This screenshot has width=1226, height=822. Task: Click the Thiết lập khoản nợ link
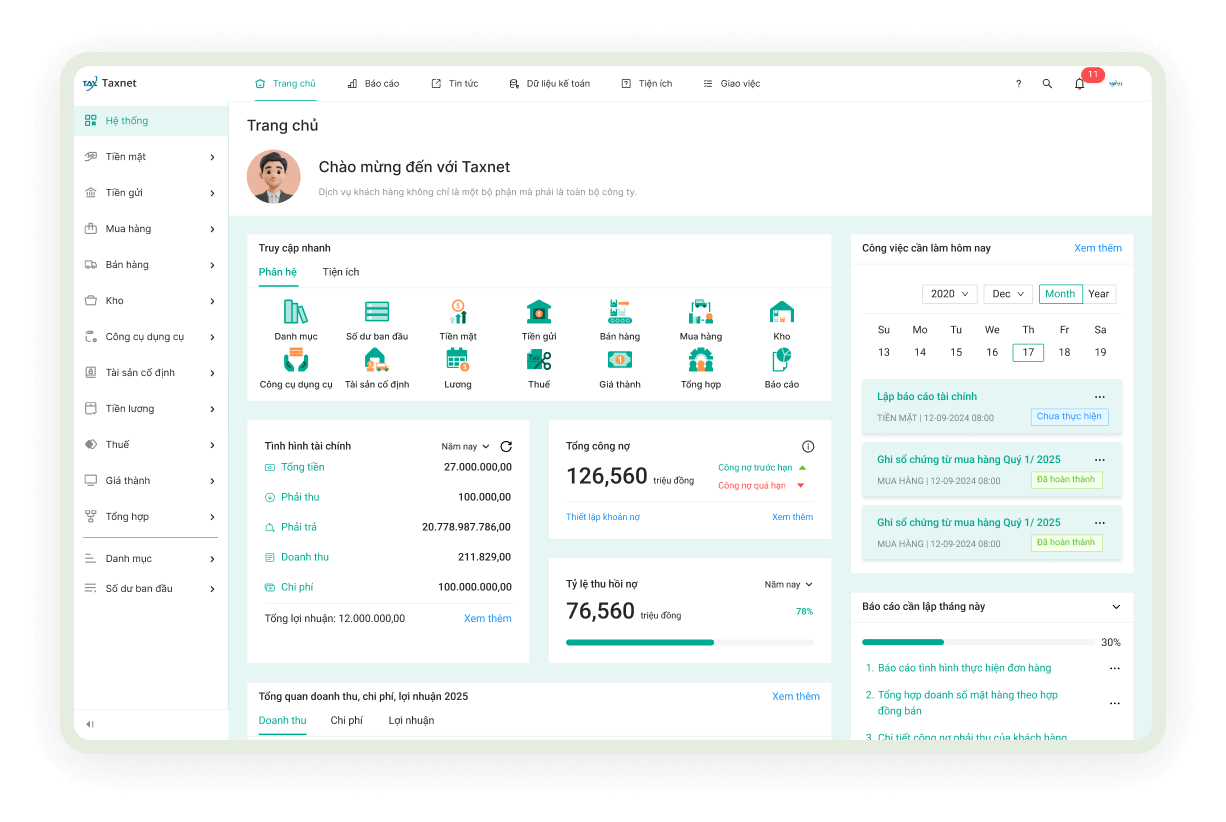pos(603,517)
